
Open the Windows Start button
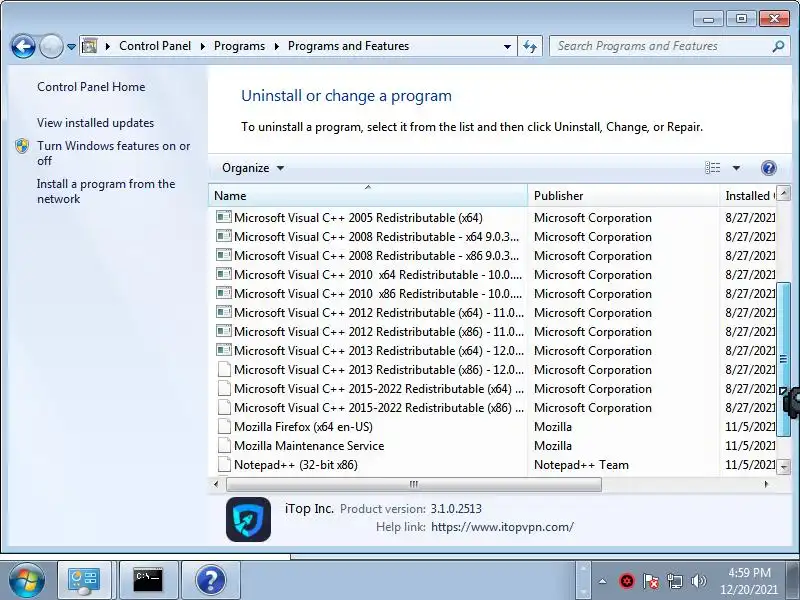click(x=27, y=581)
